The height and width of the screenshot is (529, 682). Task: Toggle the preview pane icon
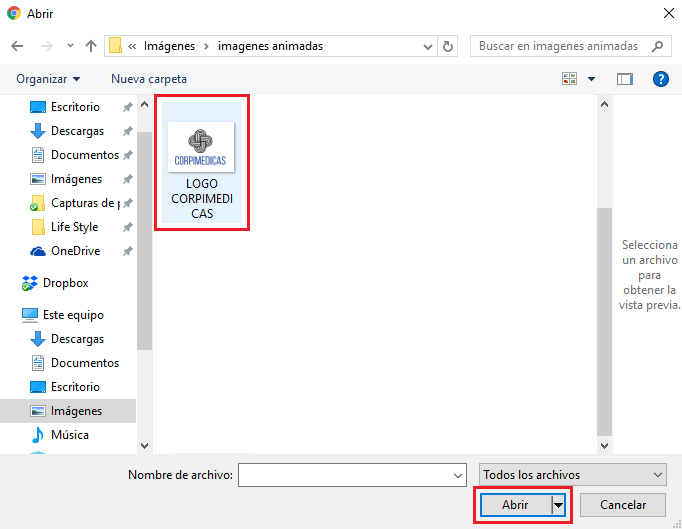click(625, 78)
